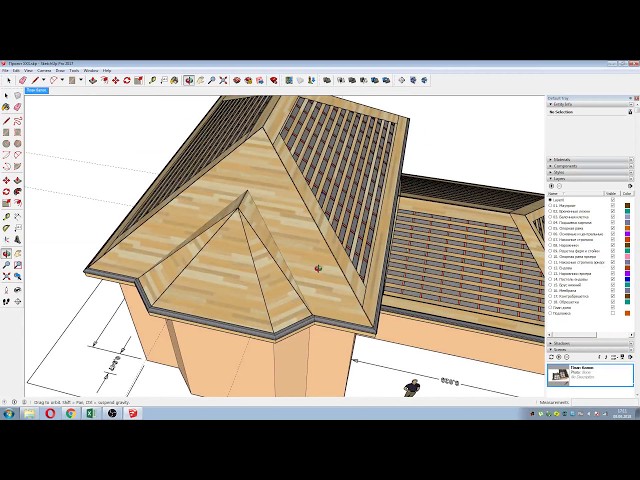Collapse the Scenes panel
This screenshot has height=480, width=640.
551,350
